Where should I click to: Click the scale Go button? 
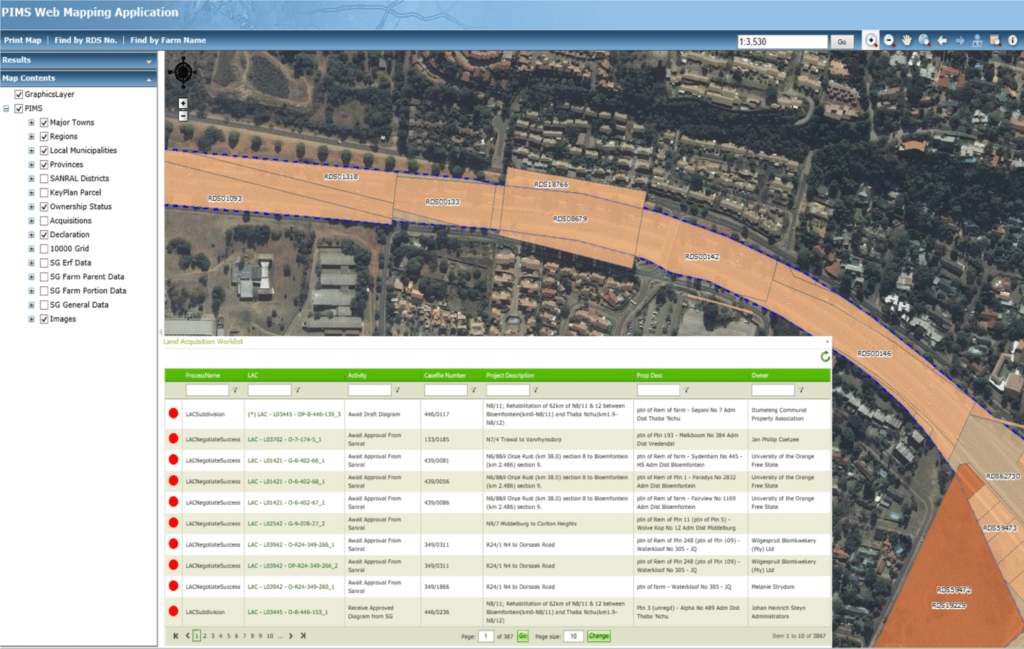[842, 41]
